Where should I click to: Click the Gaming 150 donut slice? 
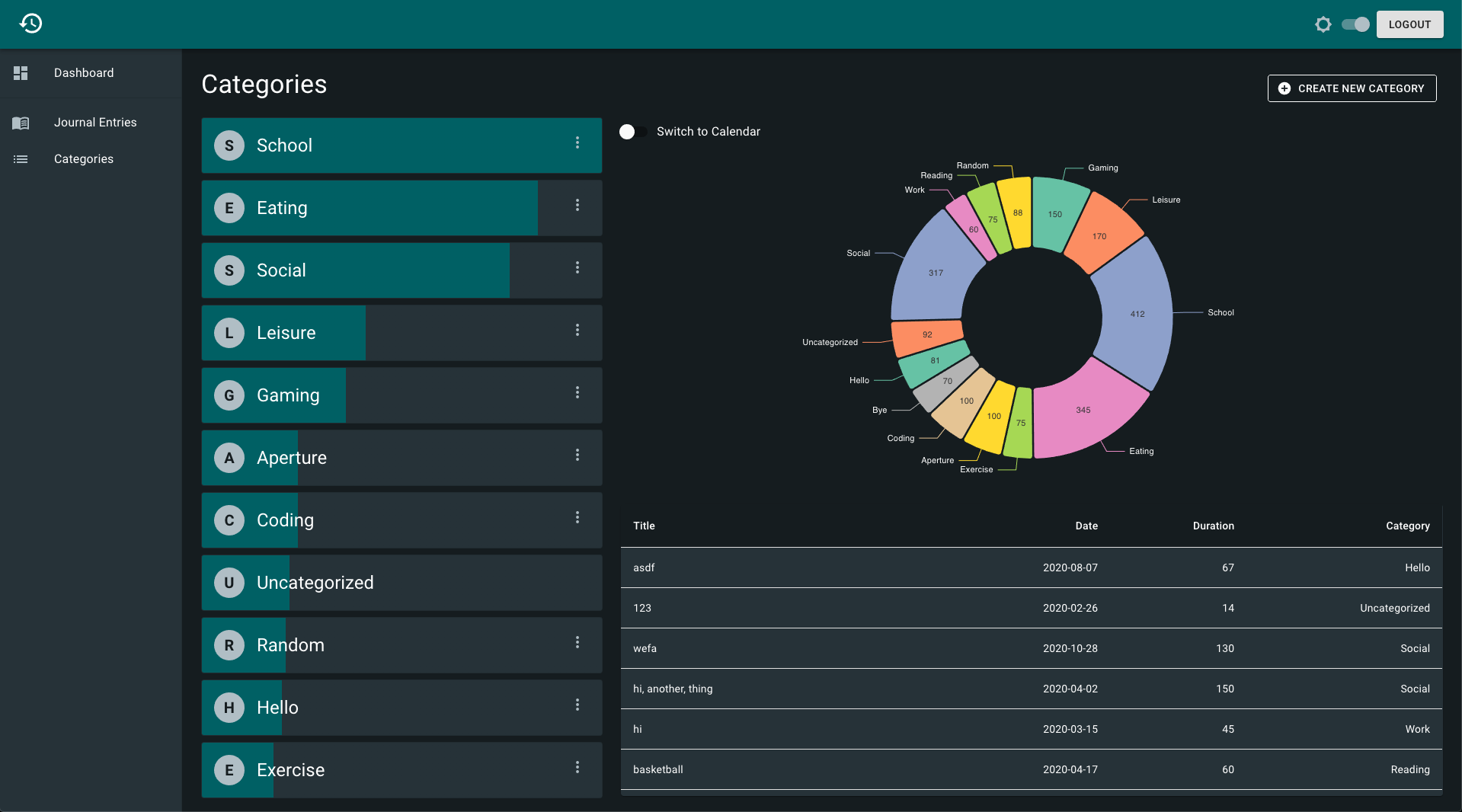1055,214
